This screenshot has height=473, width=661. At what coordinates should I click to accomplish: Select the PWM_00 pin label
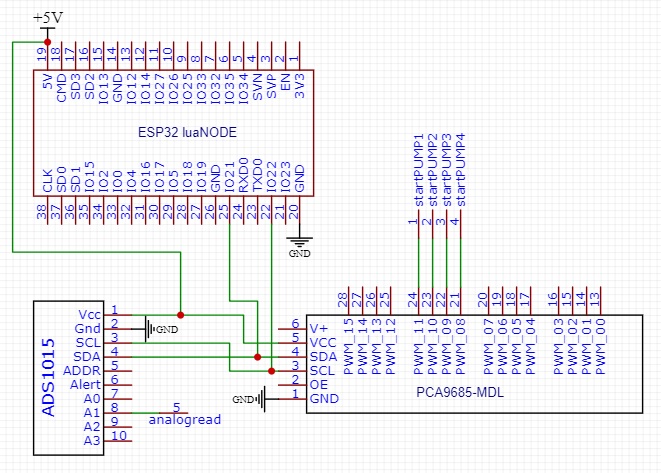pos(600,347)
